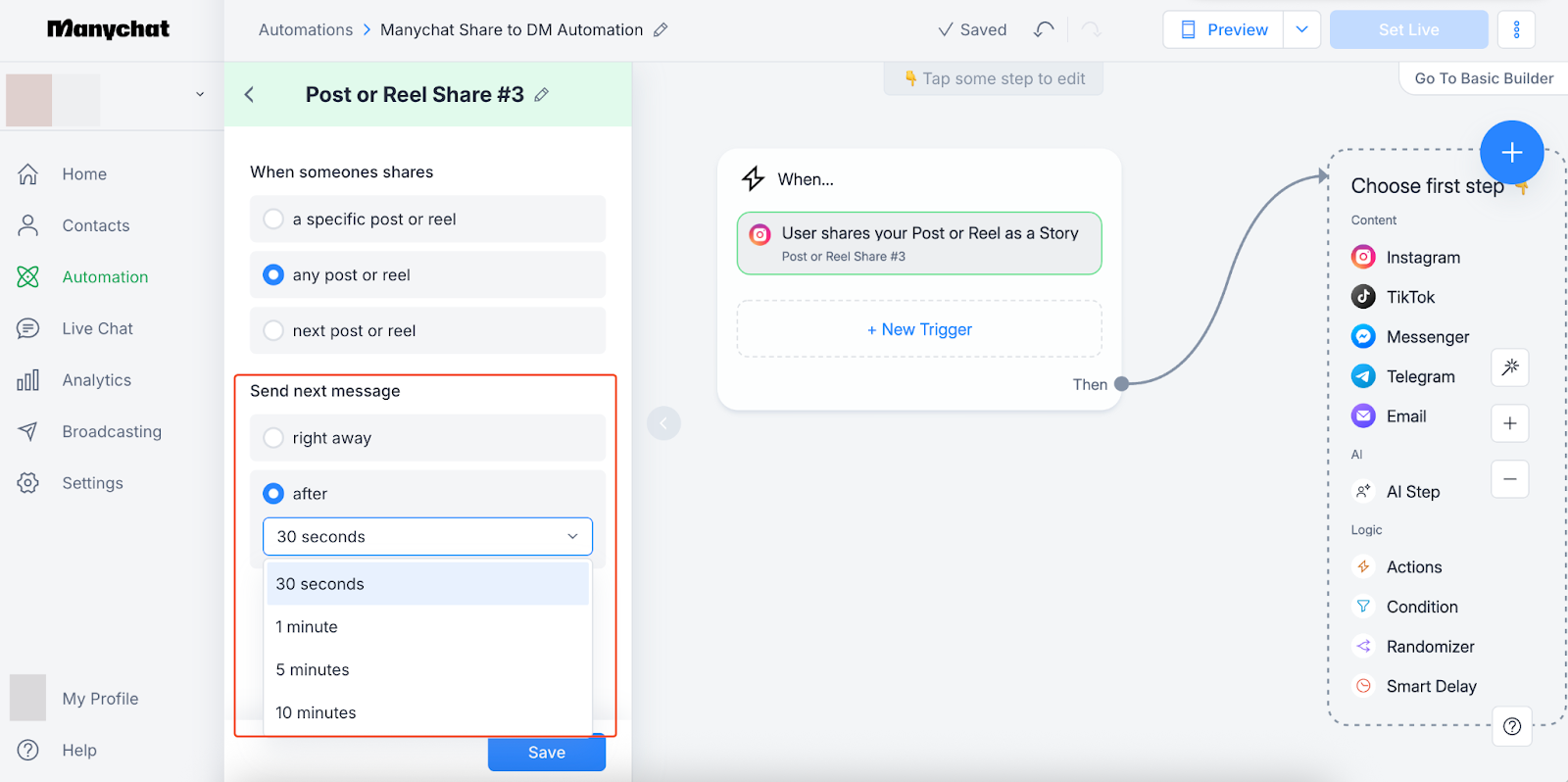
Task: Select the 'right away' send option
Action: pyautogui.click(x=274, y=438)
